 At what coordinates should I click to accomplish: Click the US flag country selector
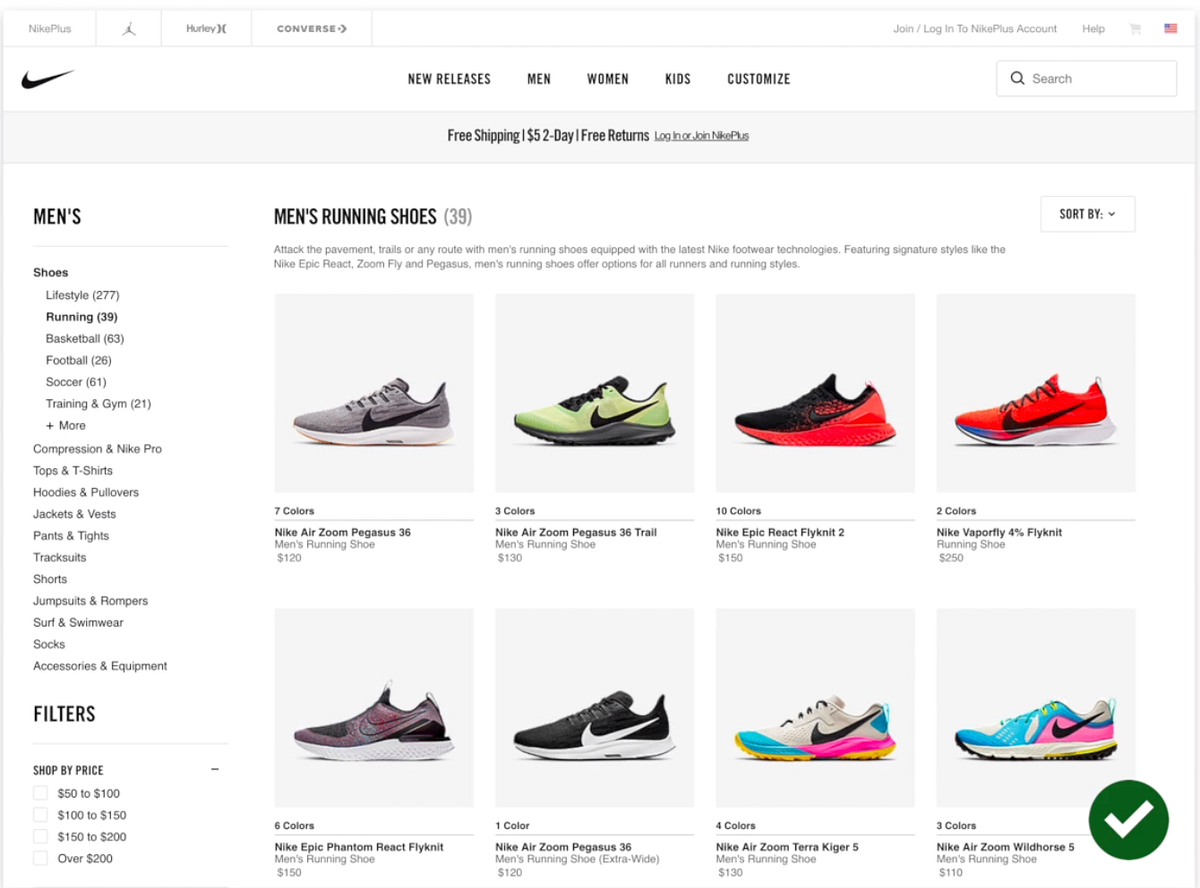click(1170, 29)
